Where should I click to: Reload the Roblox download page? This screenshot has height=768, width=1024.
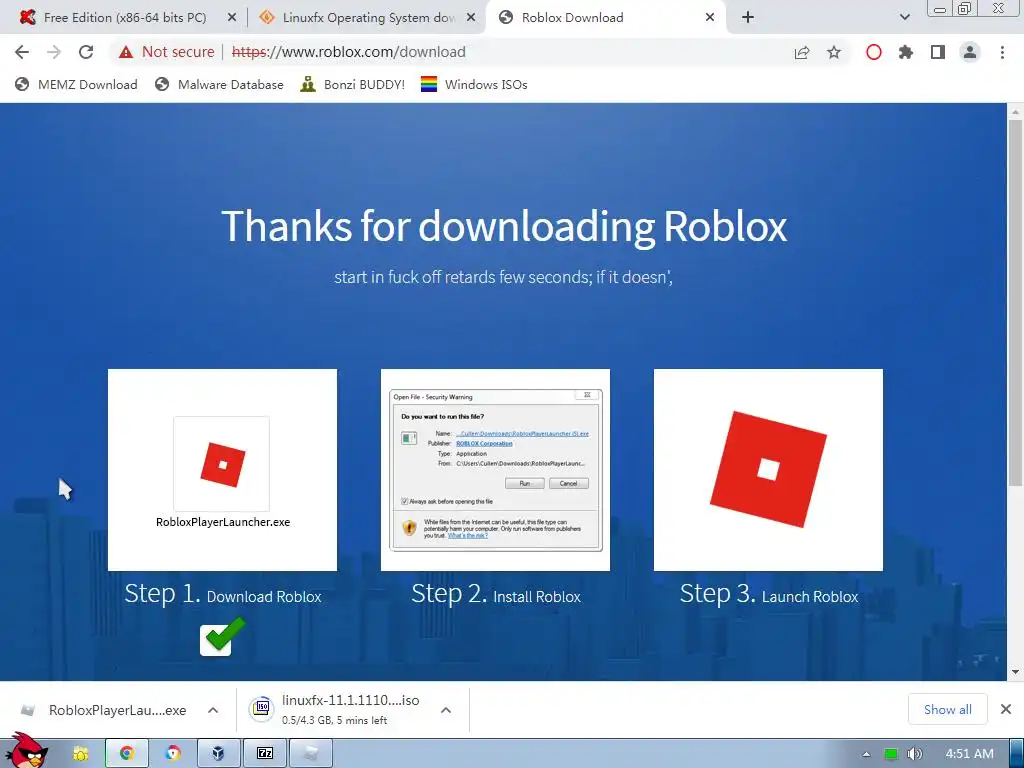point(86,52)
